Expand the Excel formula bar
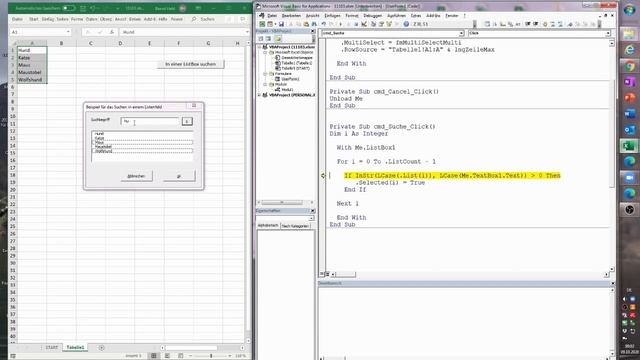The width and height of the screenshot is (640, 360). pos(247,32)
